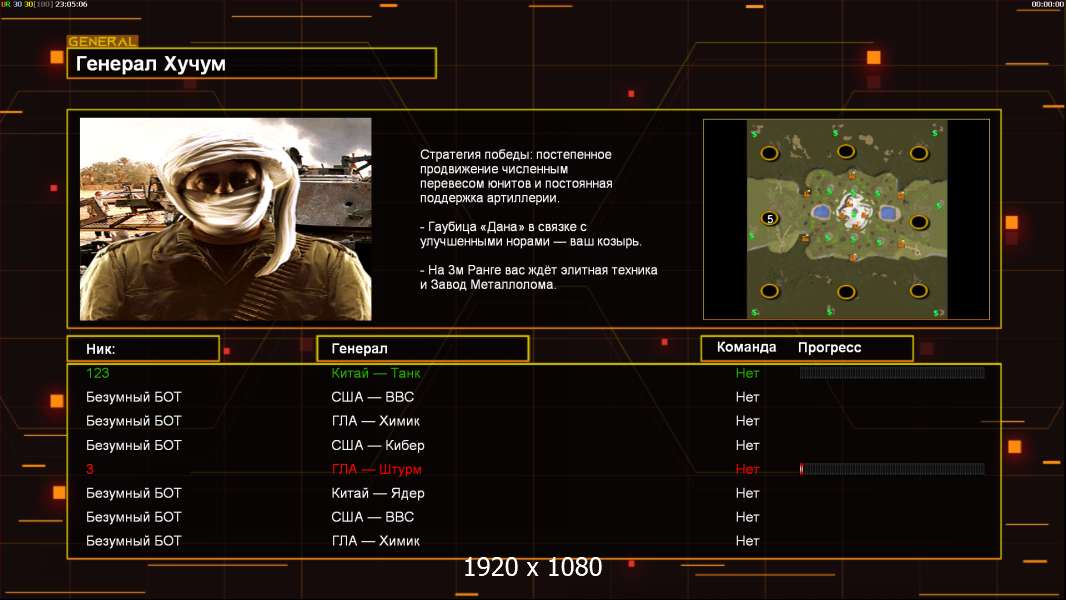Click the top-right start position circle on minimap
Image resolution: width=1066 pixels, height=600 pixels.
pos(919,153)
